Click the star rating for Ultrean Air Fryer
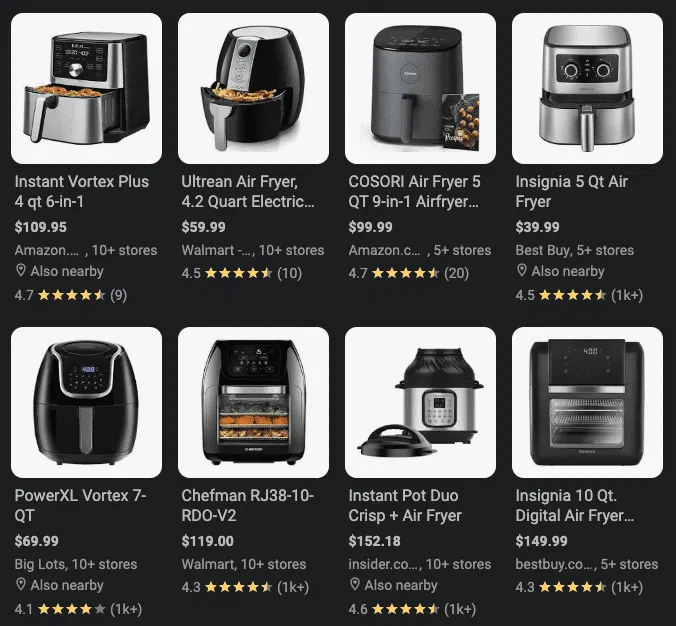676x626 pixels. click(x=238, y=273)
